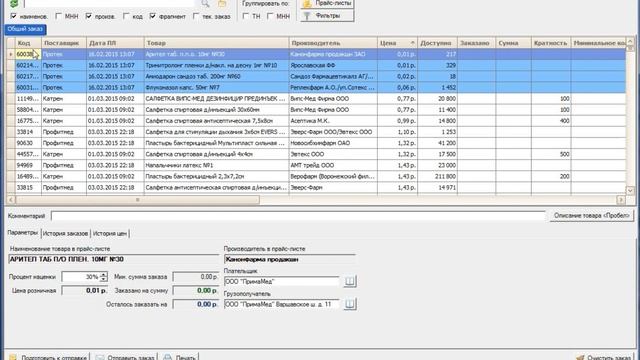The image size is (640, 360).
Task: Click the Грузополучатель field
Action: [x=282, y=304]
